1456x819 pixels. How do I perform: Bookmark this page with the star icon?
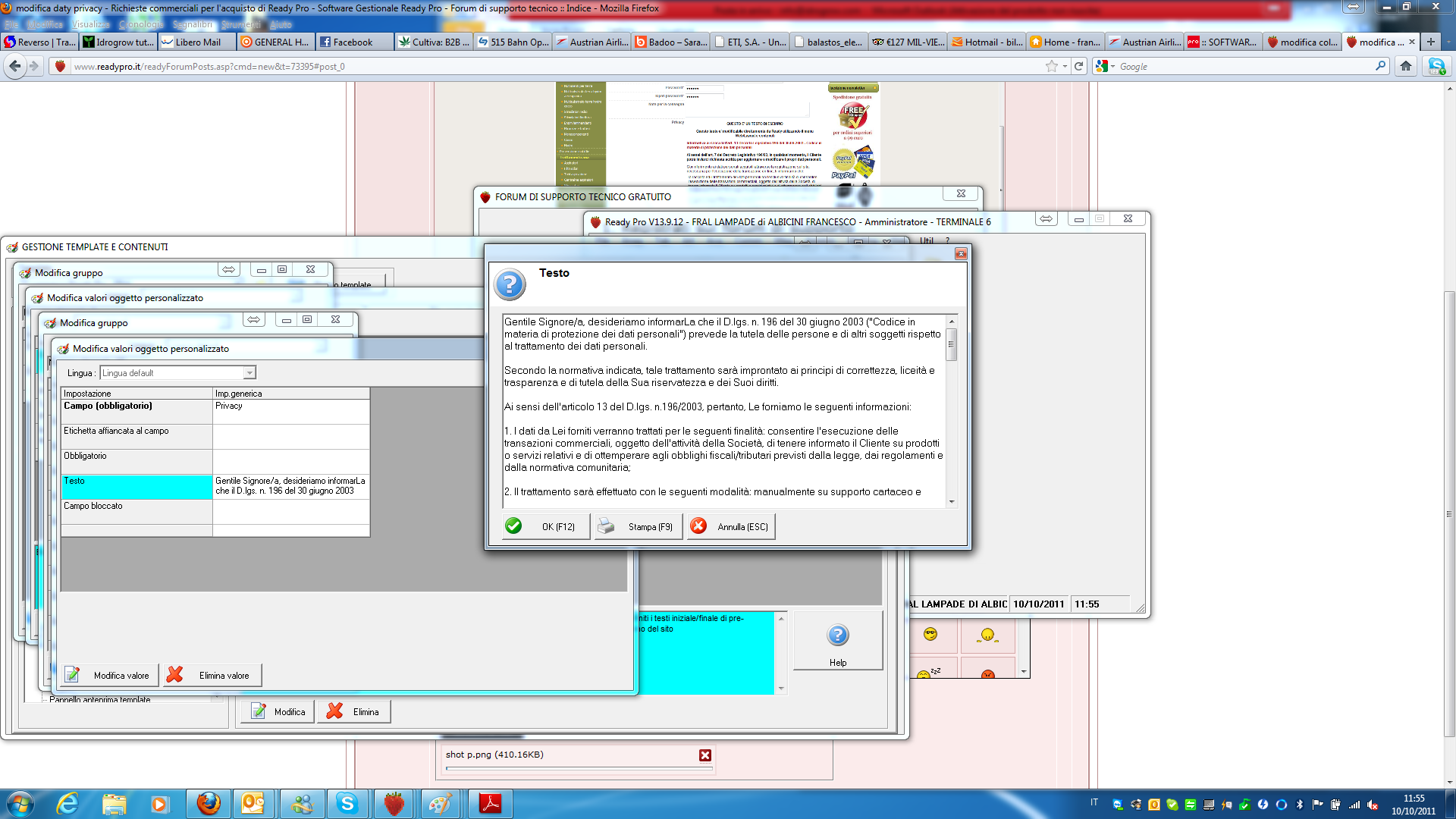pos(1051,66)
